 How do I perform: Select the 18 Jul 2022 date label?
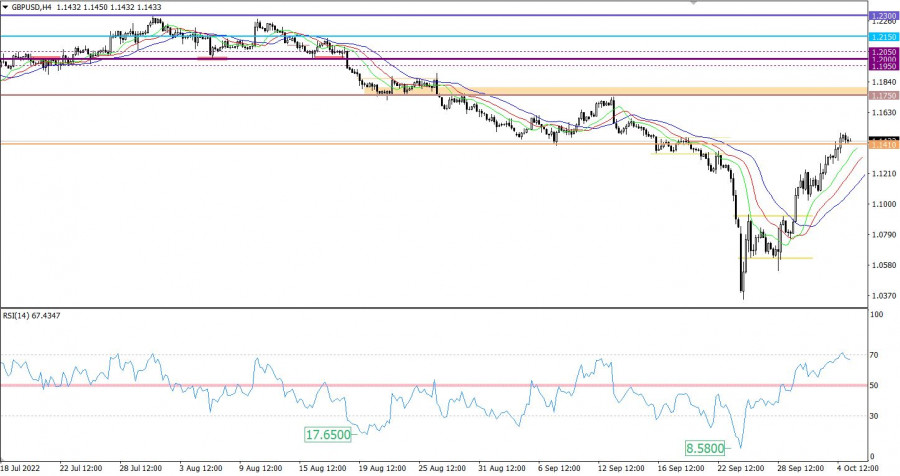tap(20, 467)
